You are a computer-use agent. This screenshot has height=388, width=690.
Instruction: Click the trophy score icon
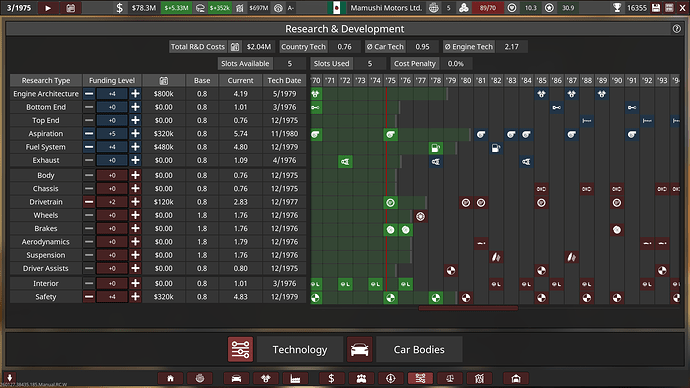[x=617, y=7]
